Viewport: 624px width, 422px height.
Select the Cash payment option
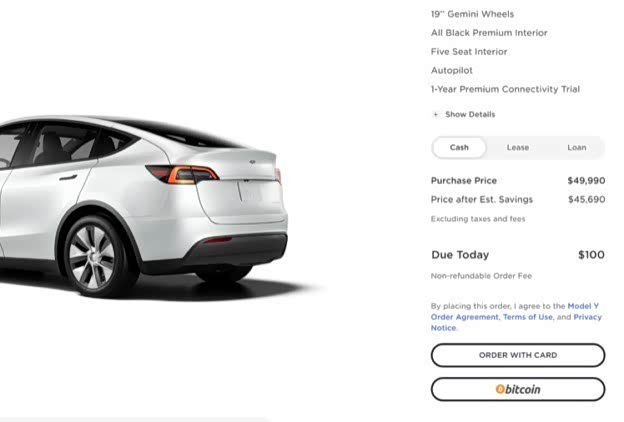[x=459, y=148]
